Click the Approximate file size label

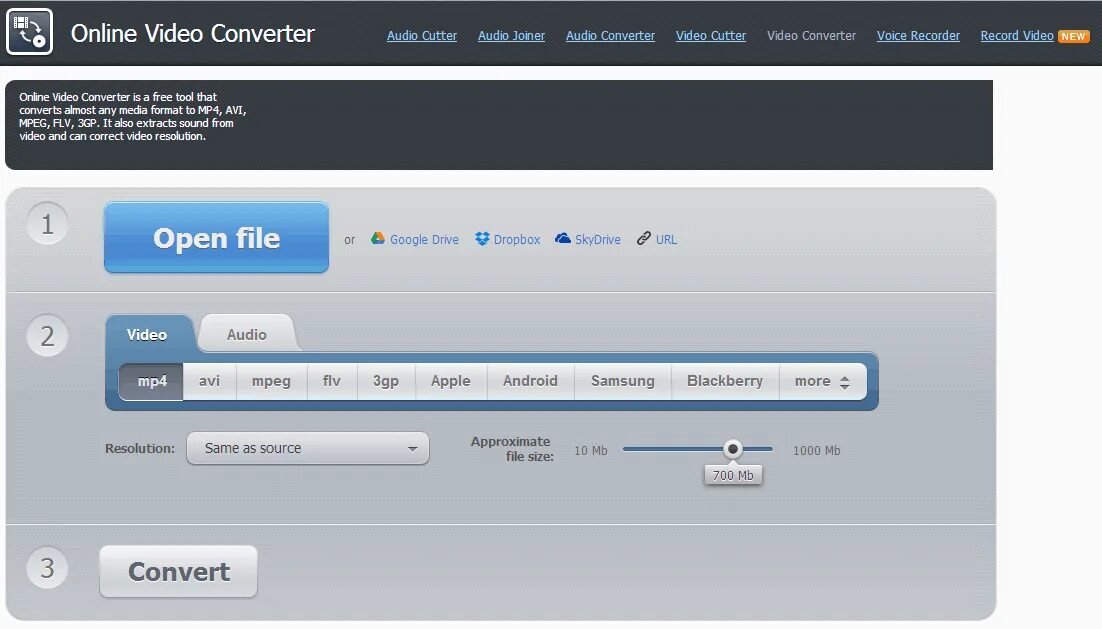(x=512, y=448)
